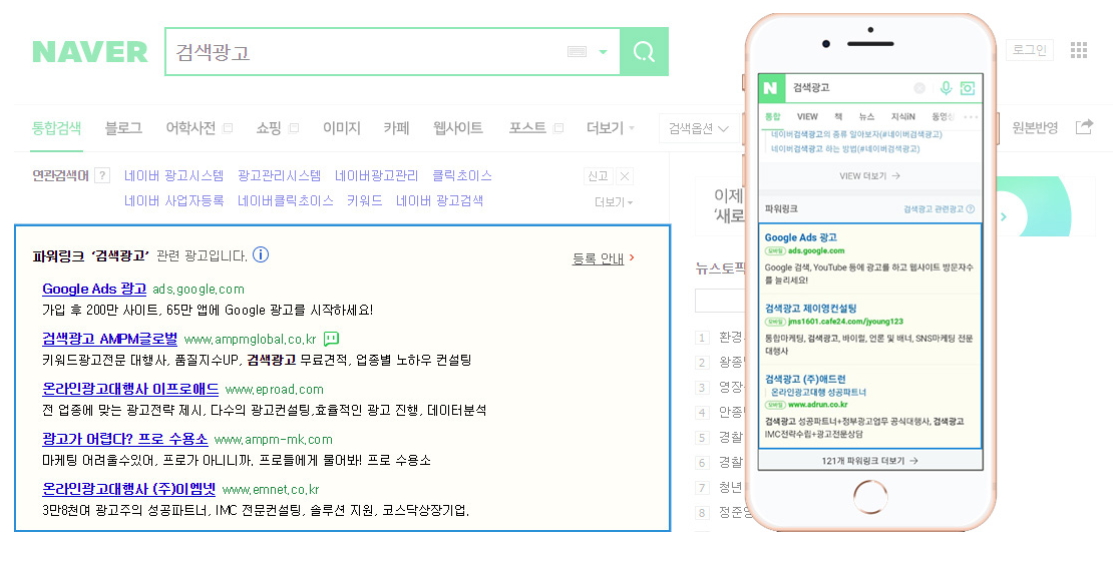Image resolution: width=1113 pixels, height=566 pixels.
Task: Open the apps grid icon at top right
Action: (x=1079, y=50)
